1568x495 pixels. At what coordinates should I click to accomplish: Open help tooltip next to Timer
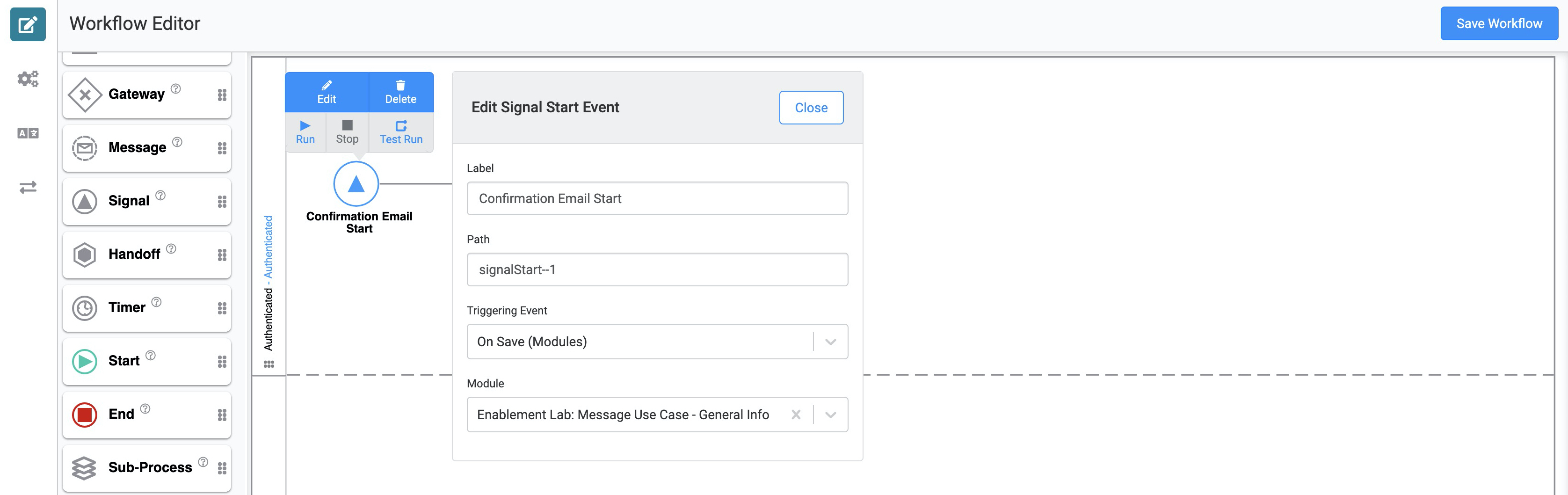[156, 302]
